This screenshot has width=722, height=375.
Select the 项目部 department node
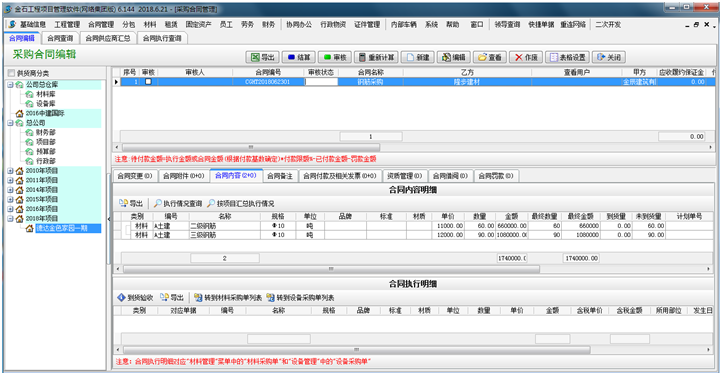46,142
